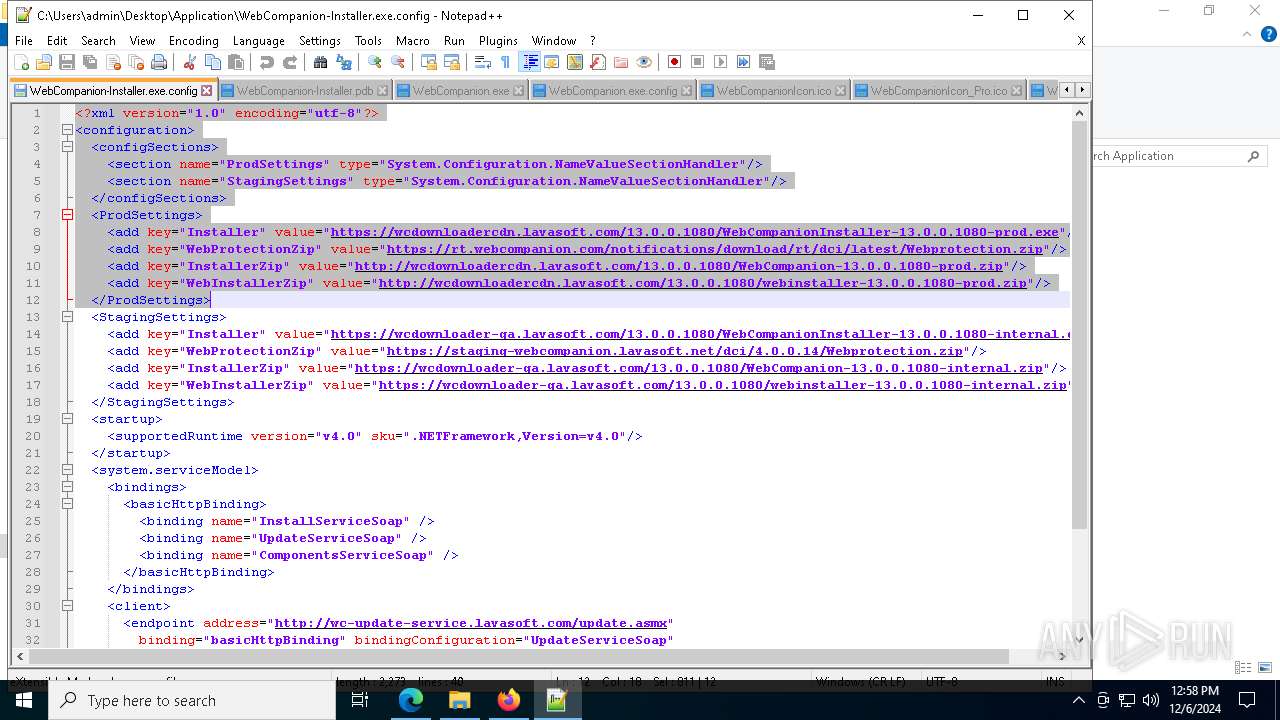Print the document using the printer icon
Image resolution: width=1280 pixels, height=720 pixels.
159,62
